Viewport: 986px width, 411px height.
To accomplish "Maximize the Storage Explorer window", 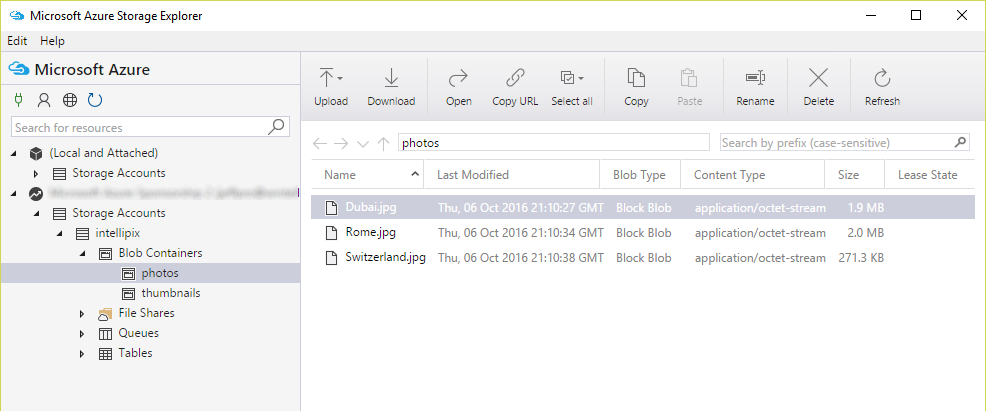I will (x=916, y=16).
